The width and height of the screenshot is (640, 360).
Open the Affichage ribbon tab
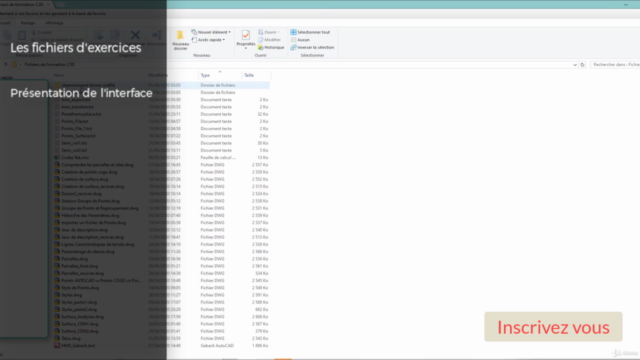(54, 23)
